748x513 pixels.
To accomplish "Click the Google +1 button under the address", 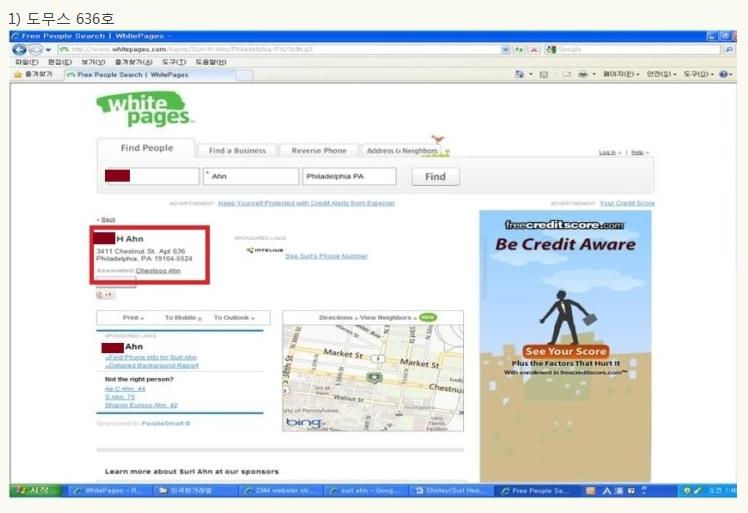I will click(x=104, y=295).
